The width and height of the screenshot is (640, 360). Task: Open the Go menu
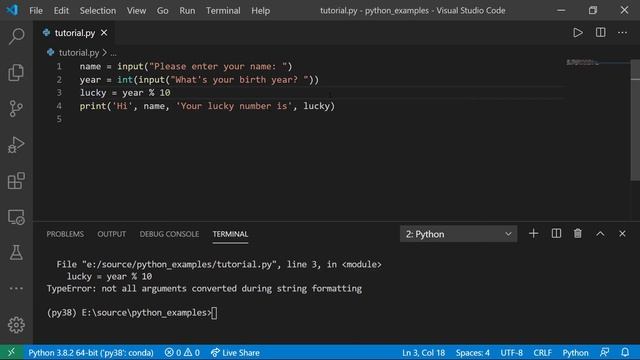pos(162,11)
